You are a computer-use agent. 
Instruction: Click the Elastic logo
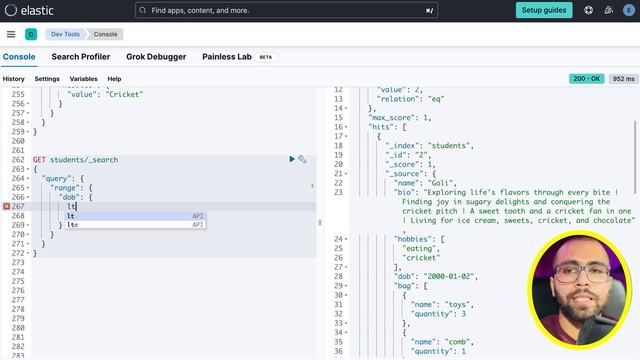[x=29, y=10]
